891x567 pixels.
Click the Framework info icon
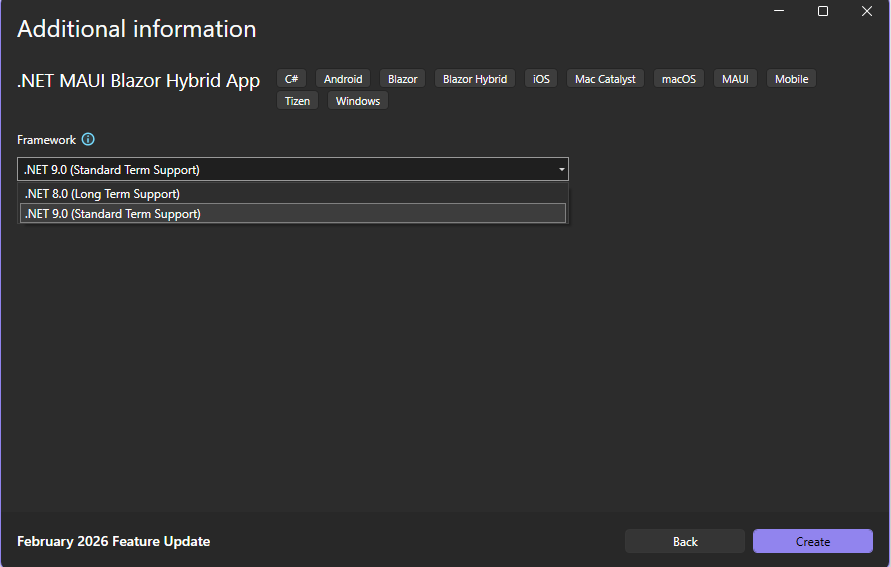pos(88,139)
